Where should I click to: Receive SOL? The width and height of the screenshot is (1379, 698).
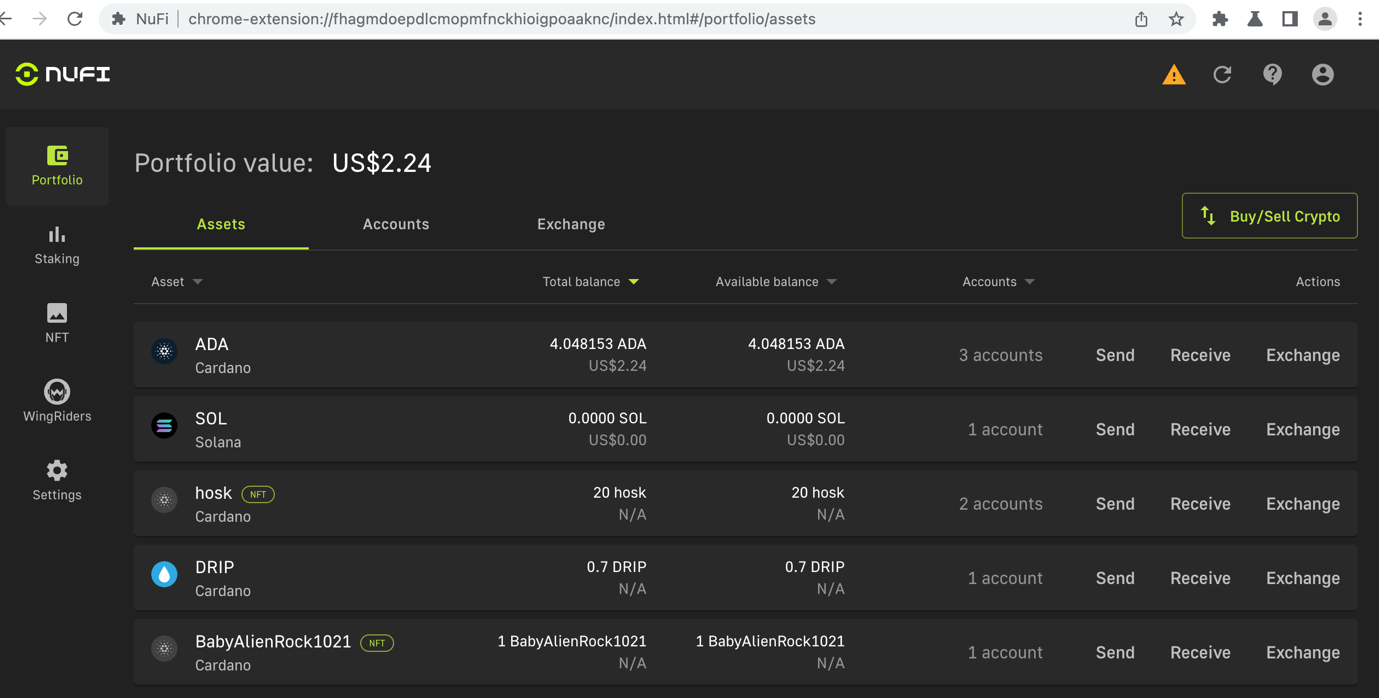click(x=1200, y=429)
